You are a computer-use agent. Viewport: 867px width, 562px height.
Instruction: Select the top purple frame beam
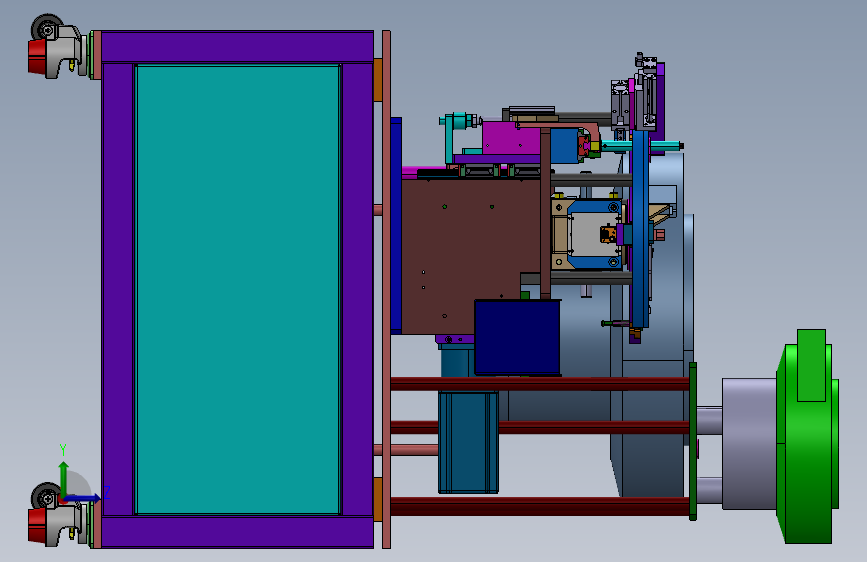[x=237, y=47]
